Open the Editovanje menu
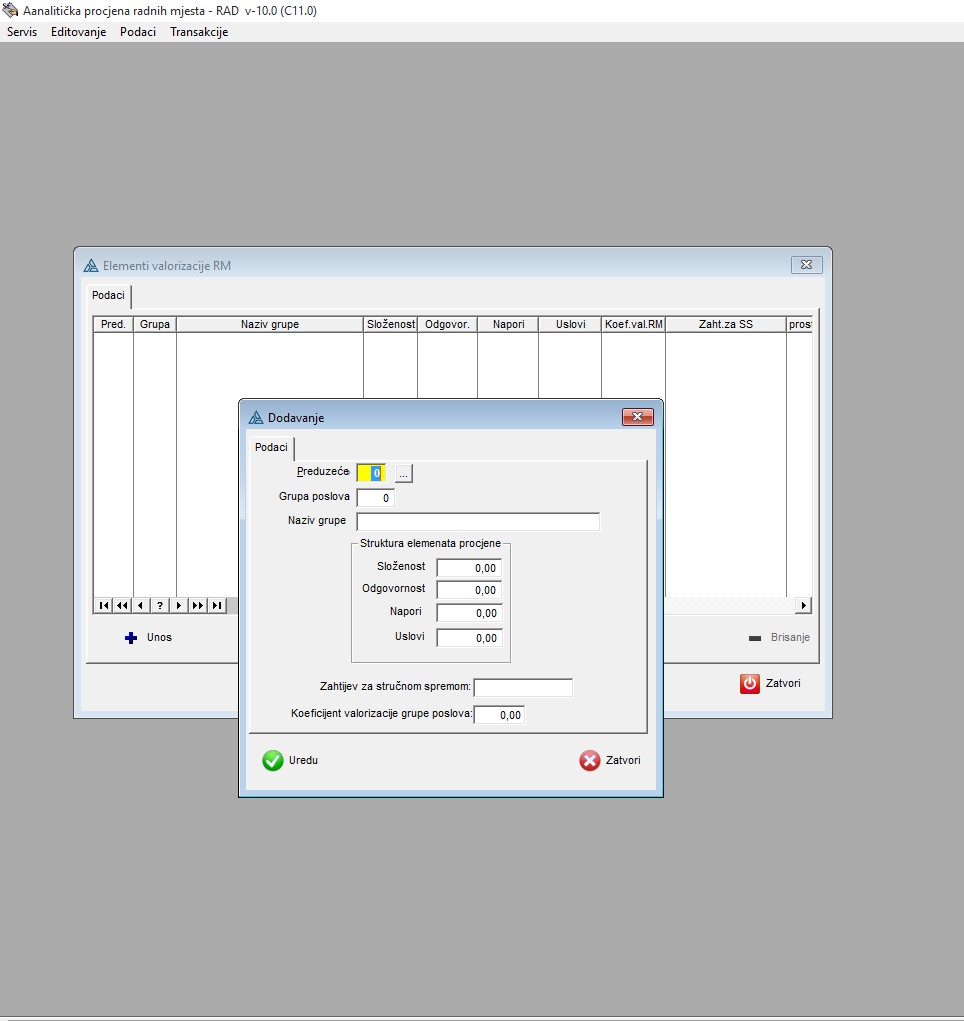Viewport: 964px width, 1021px height. [x=78, y=32]
